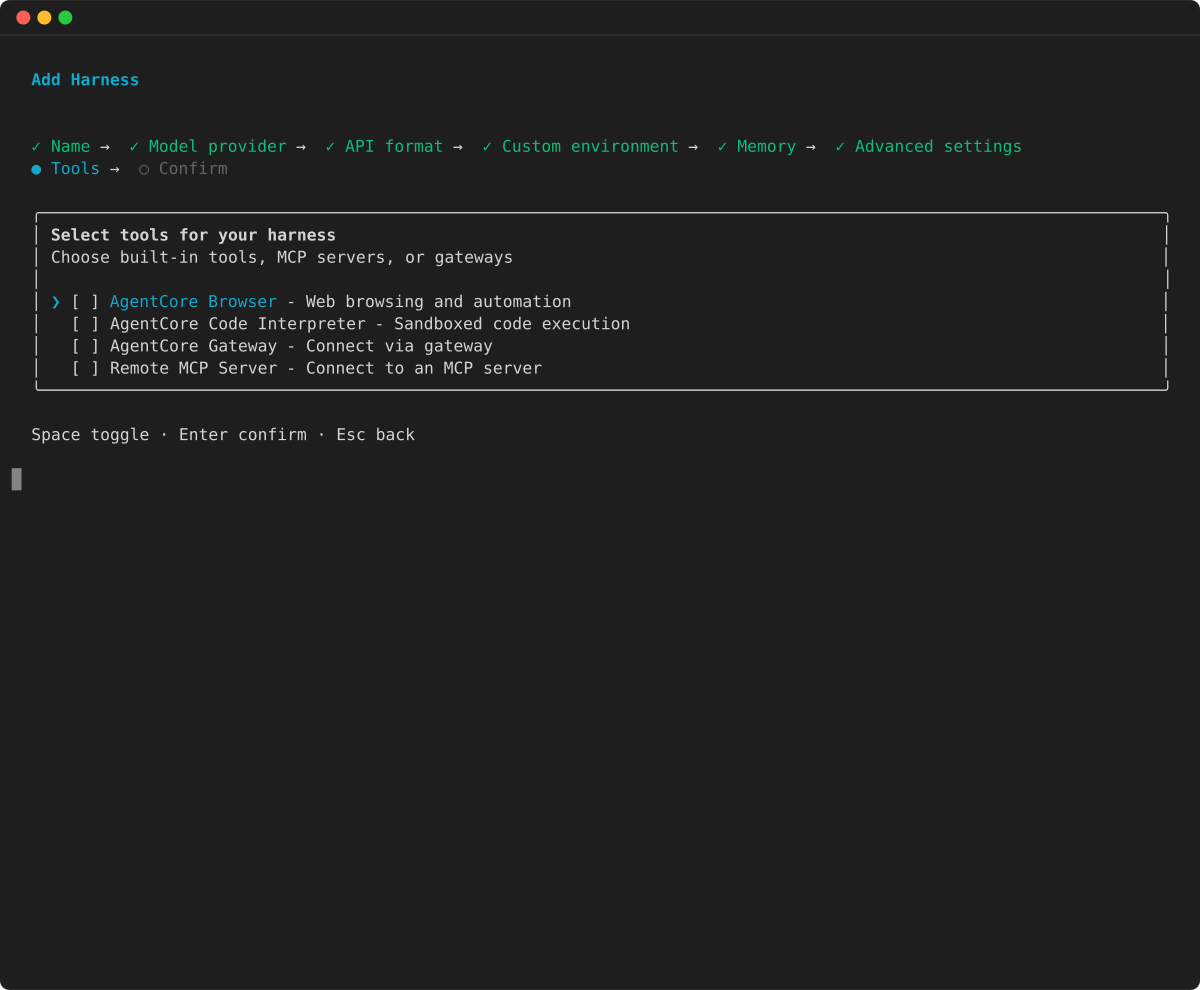Click 'Choose built-in tools, MCP servers, or gateways' text

coord(282,257)
